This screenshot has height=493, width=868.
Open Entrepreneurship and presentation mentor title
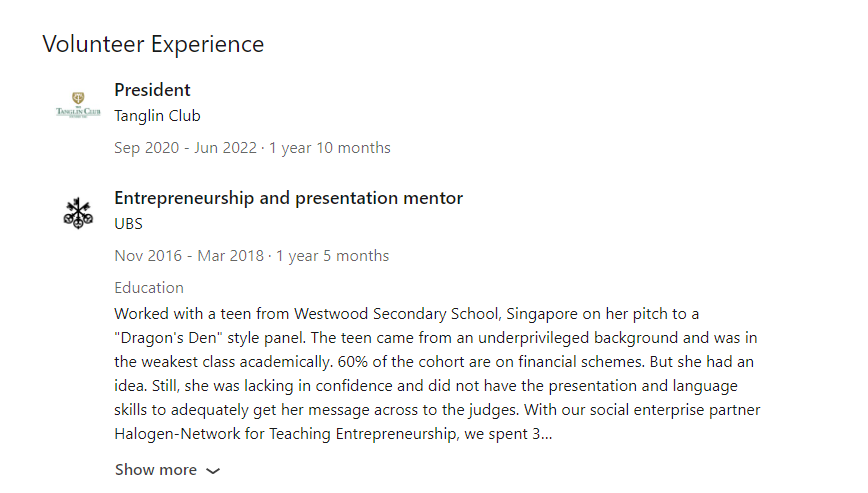point(288,198)
